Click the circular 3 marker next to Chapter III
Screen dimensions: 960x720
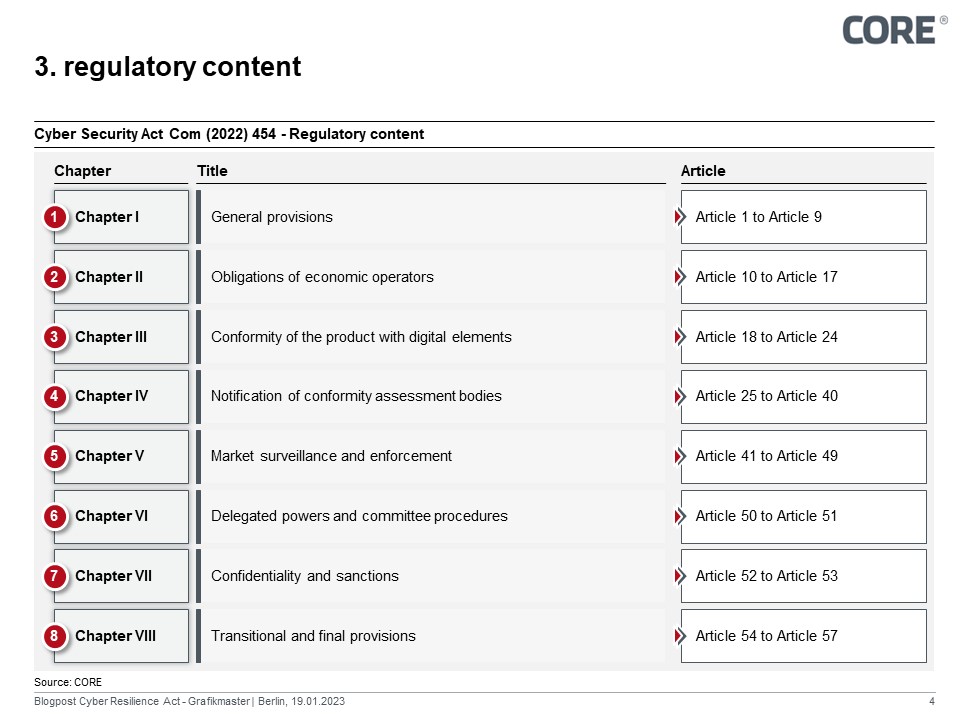click(57, 337)
